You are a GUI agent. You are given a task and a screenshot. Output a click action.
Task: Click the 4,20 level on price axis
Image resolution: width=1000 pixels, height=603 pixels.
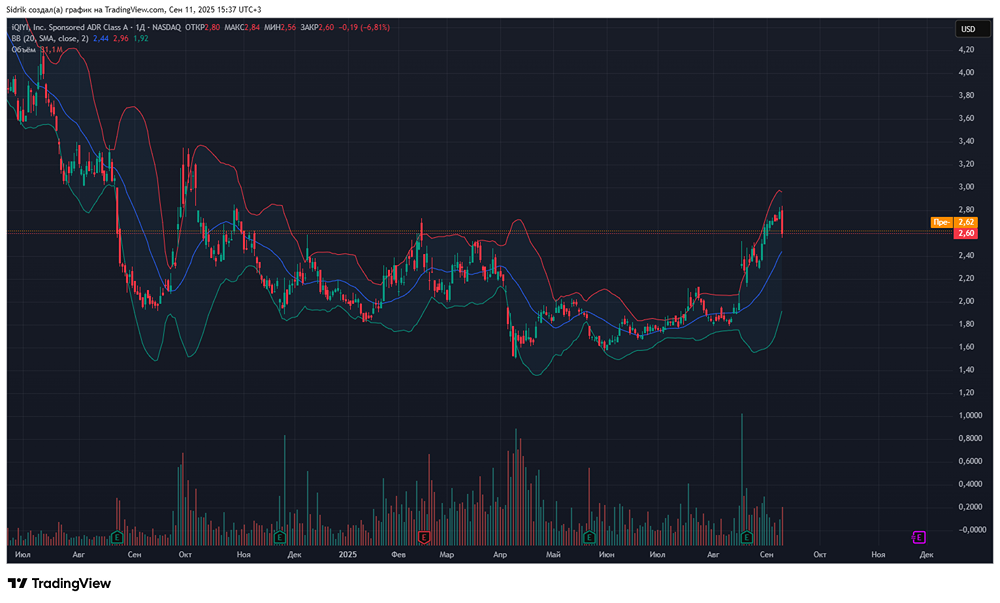coord(966,50)
